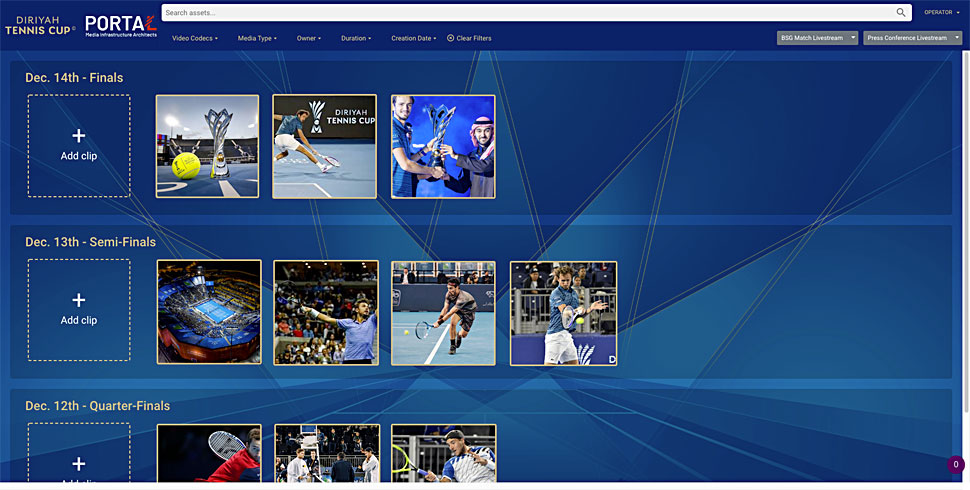Click the search magnifier icon
This screenshot has height=490, width=970.
point(901,13)
